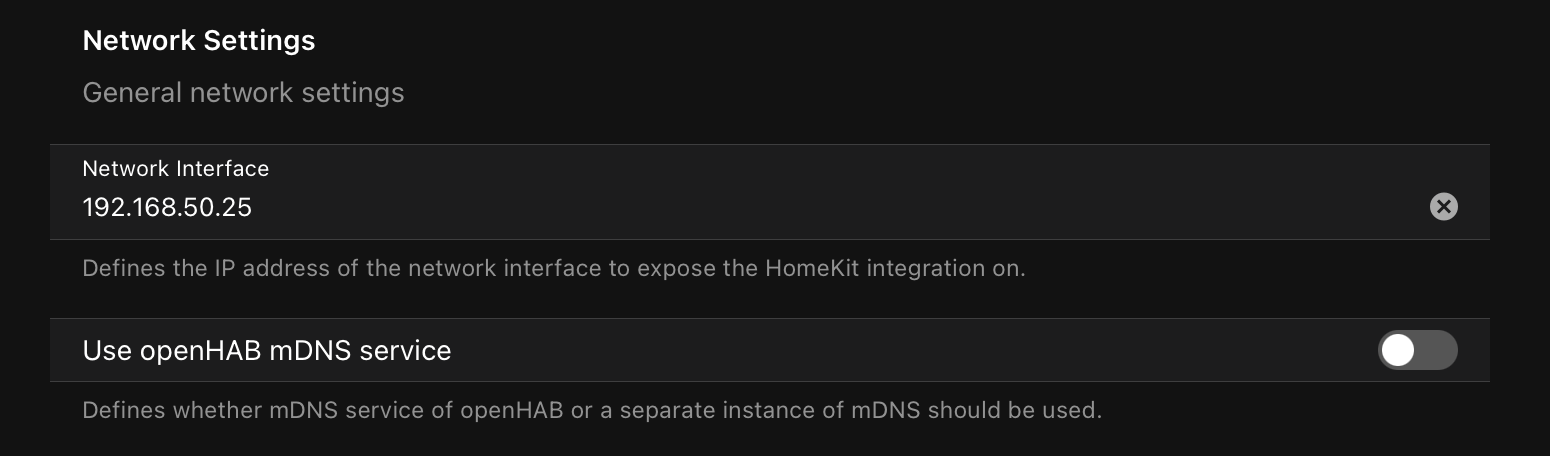
Task: Click the gray track of the mDNS switch
Action: (x=1438, y=350)
